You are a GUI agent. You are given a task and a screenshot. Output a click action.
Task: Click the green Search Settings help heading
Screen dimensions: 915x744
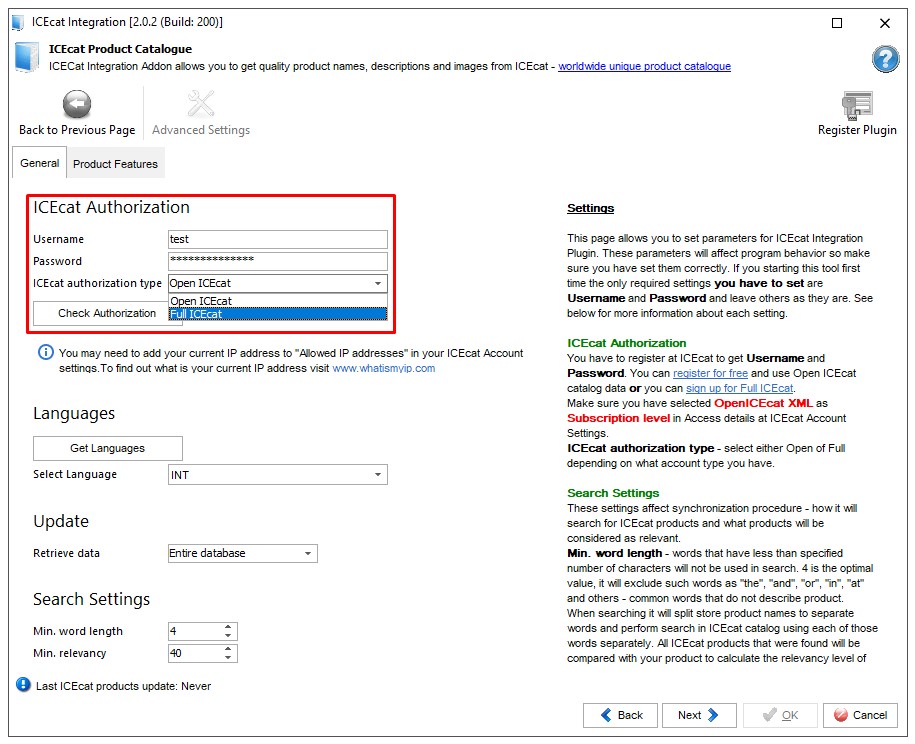[613, 493]
